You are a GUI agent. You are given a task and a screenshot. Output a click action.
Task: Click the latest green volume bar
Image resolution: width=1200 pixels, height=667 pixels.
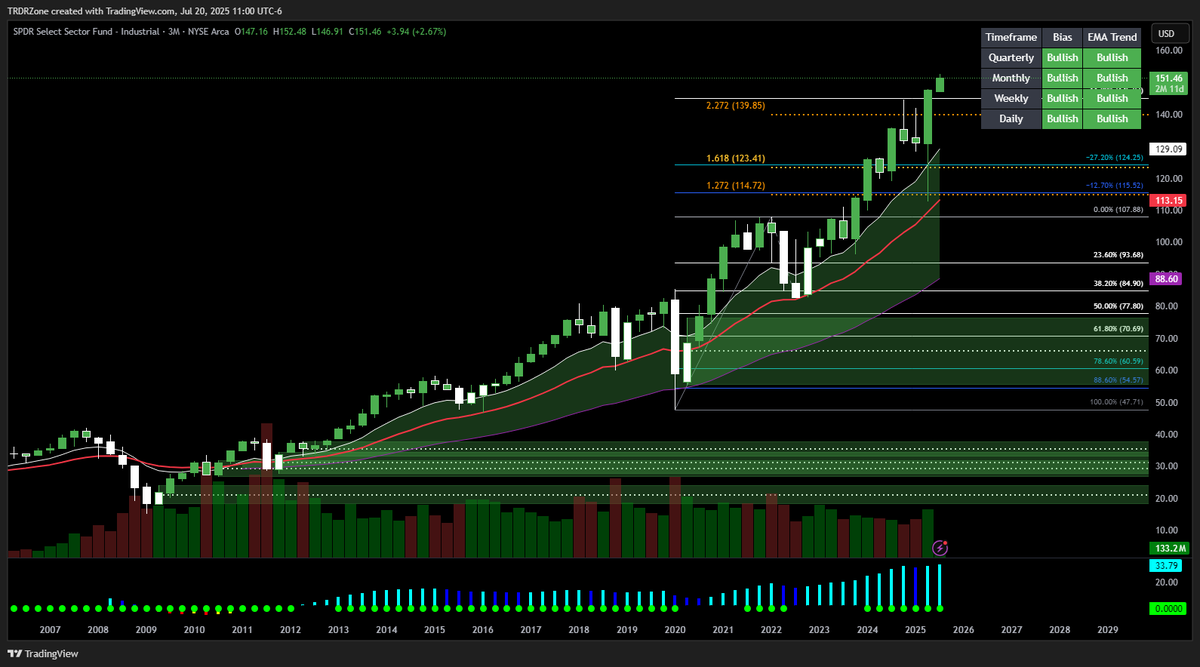pos(928,533)
